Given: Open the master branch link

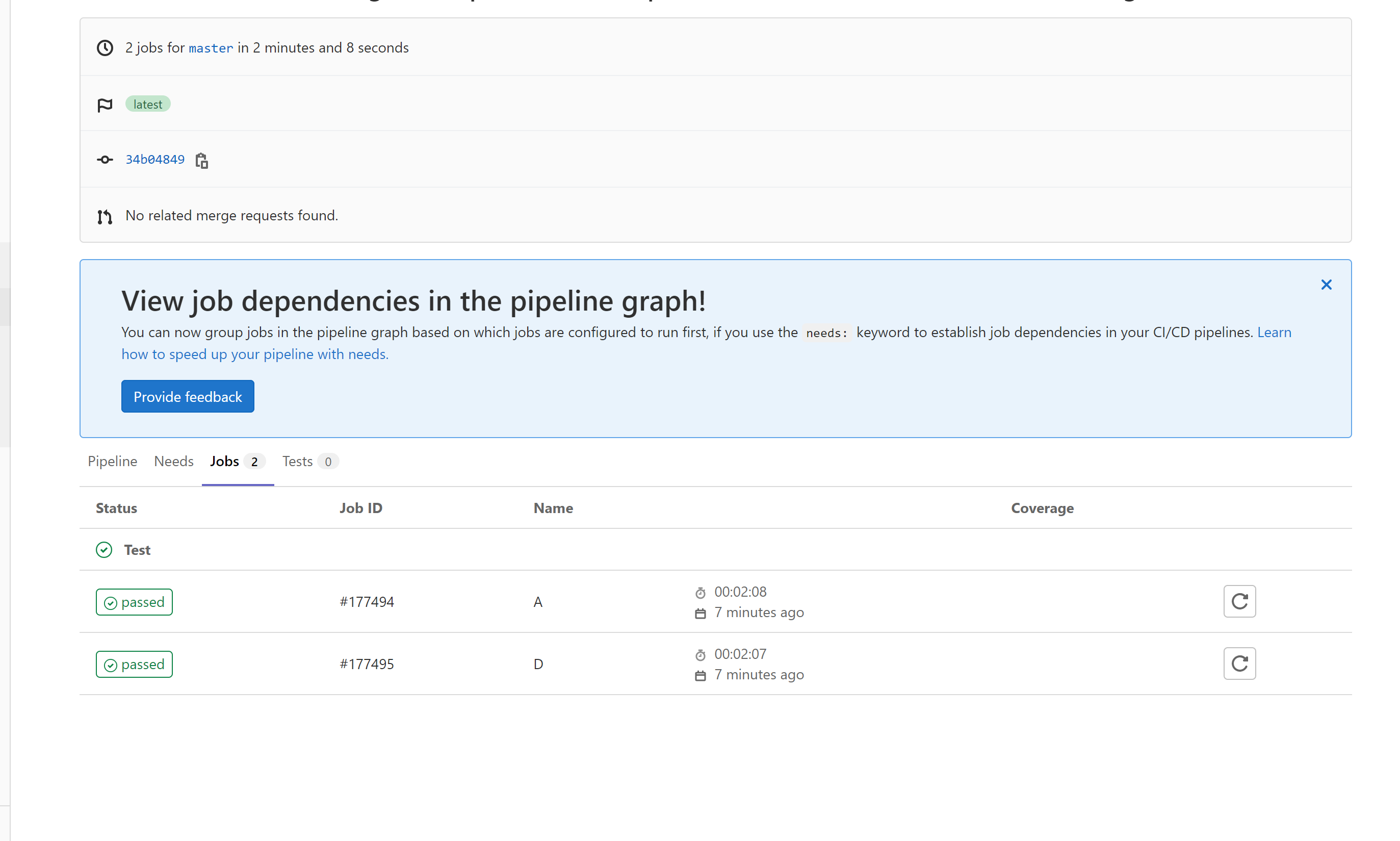Looking at the screenshot, I should 211,49.
